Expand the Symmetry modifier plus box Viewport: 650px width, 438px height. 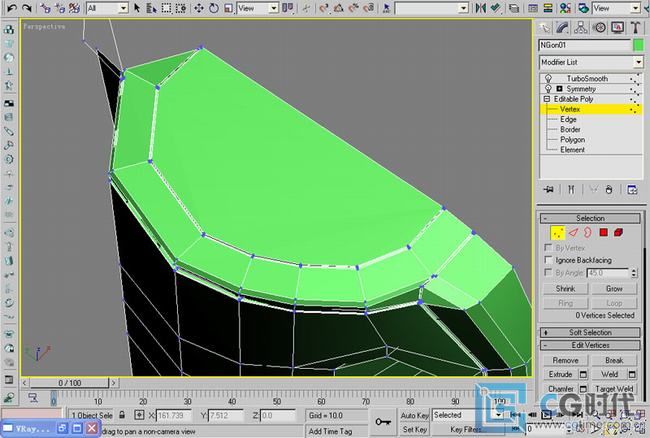pyautogui.click(x=559, y=89)
